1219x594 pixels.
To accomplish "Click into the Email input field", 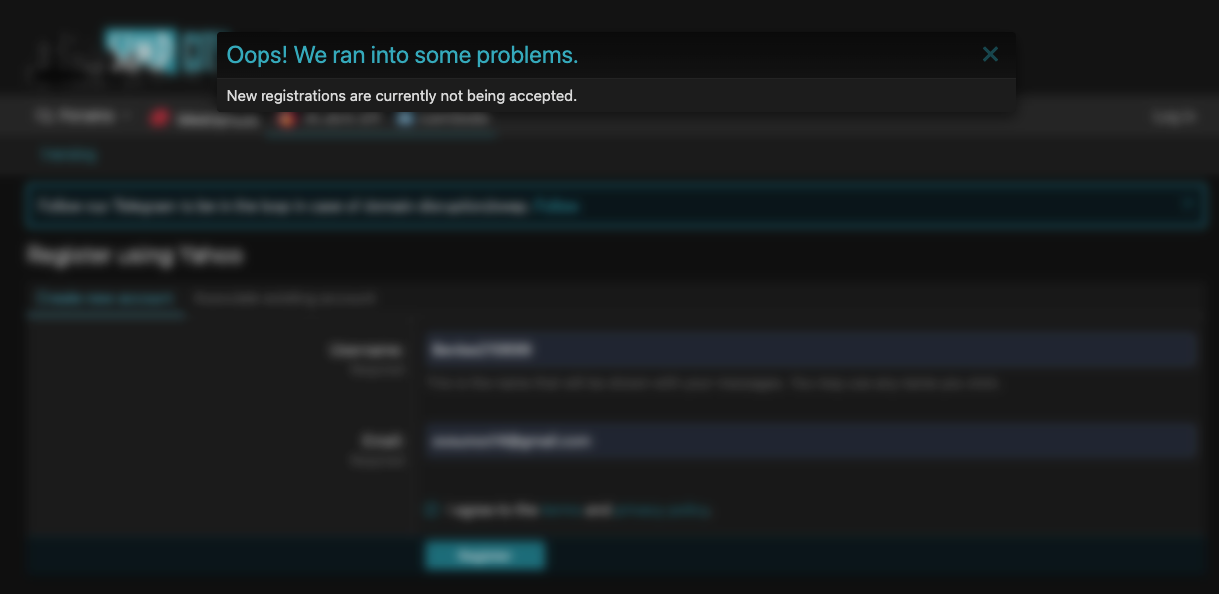I will [810, 441].
